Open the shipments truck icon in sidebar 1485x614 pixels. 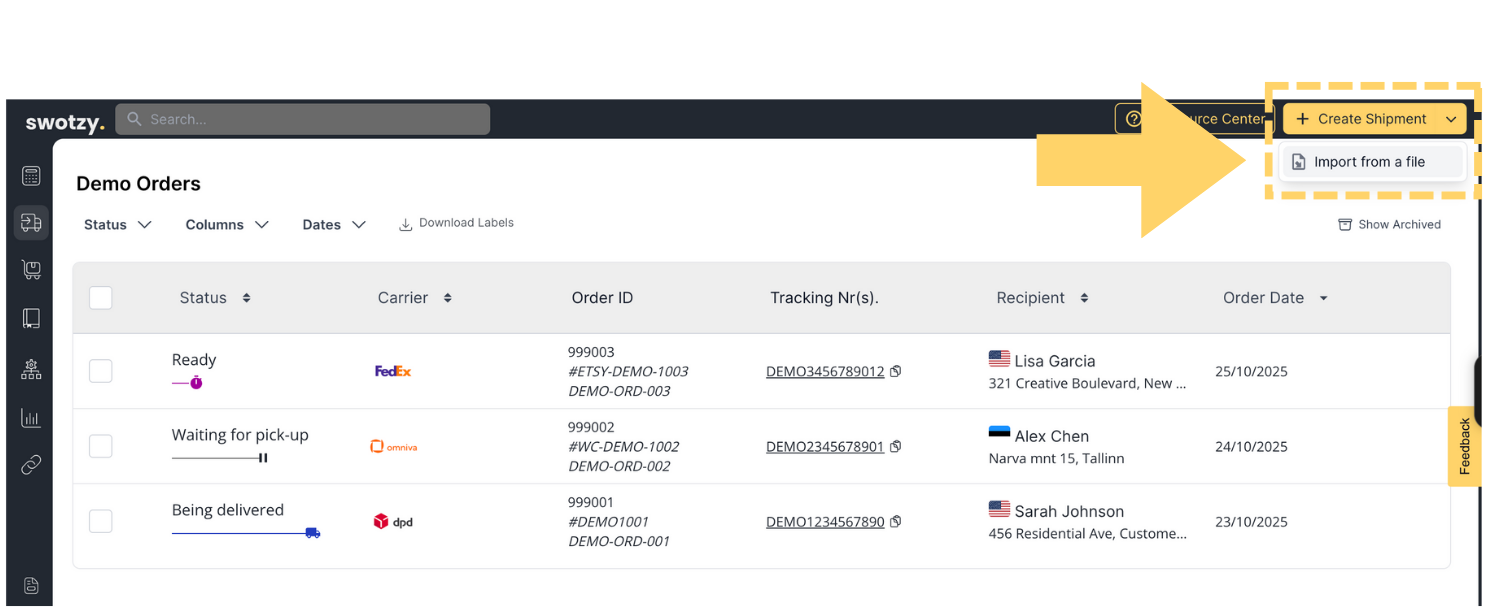(x=31, y=223)
